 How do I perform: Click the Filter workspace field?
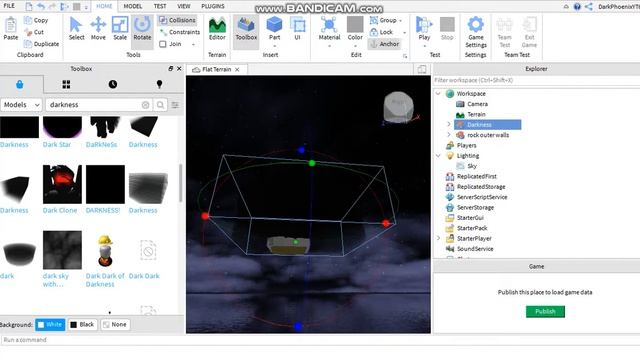coord(536,80)
